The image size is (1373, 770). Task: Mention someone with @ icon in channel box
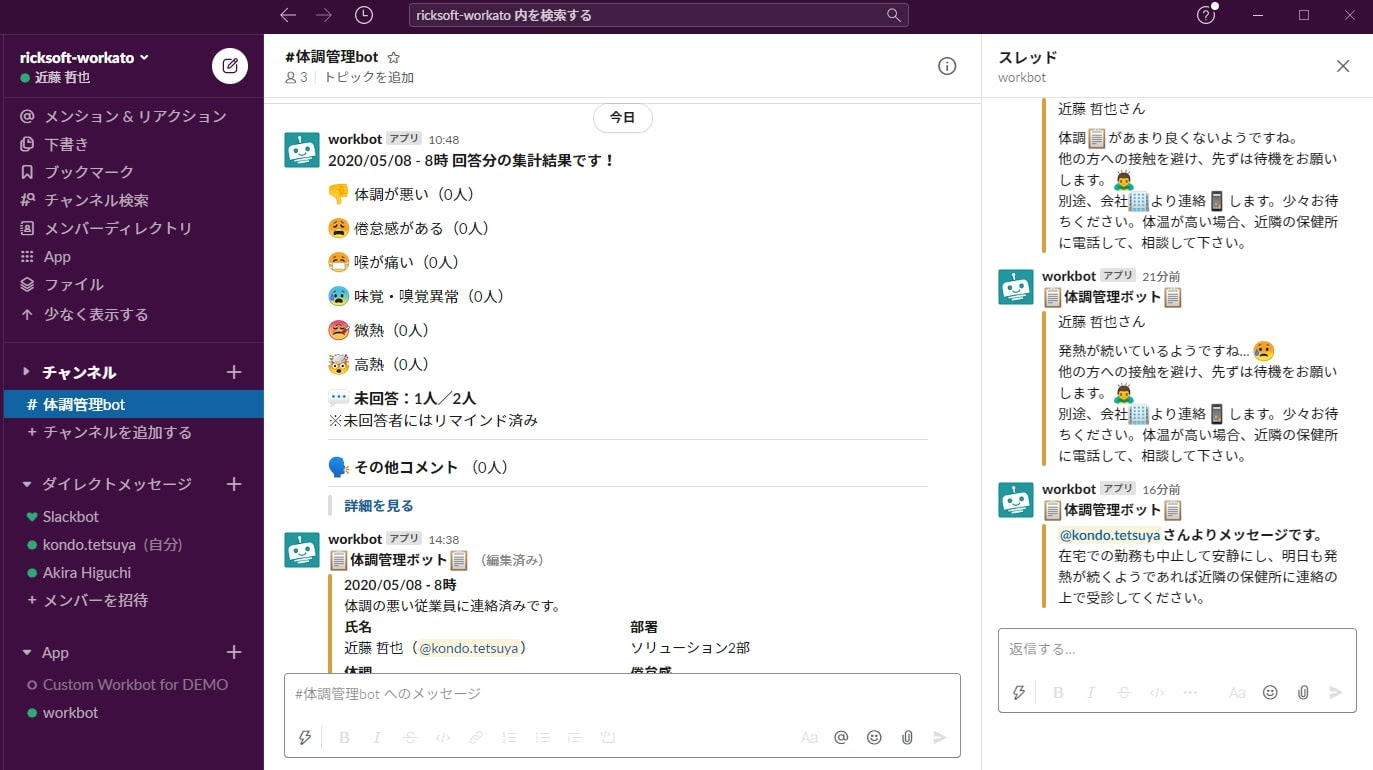coord(841,737)
